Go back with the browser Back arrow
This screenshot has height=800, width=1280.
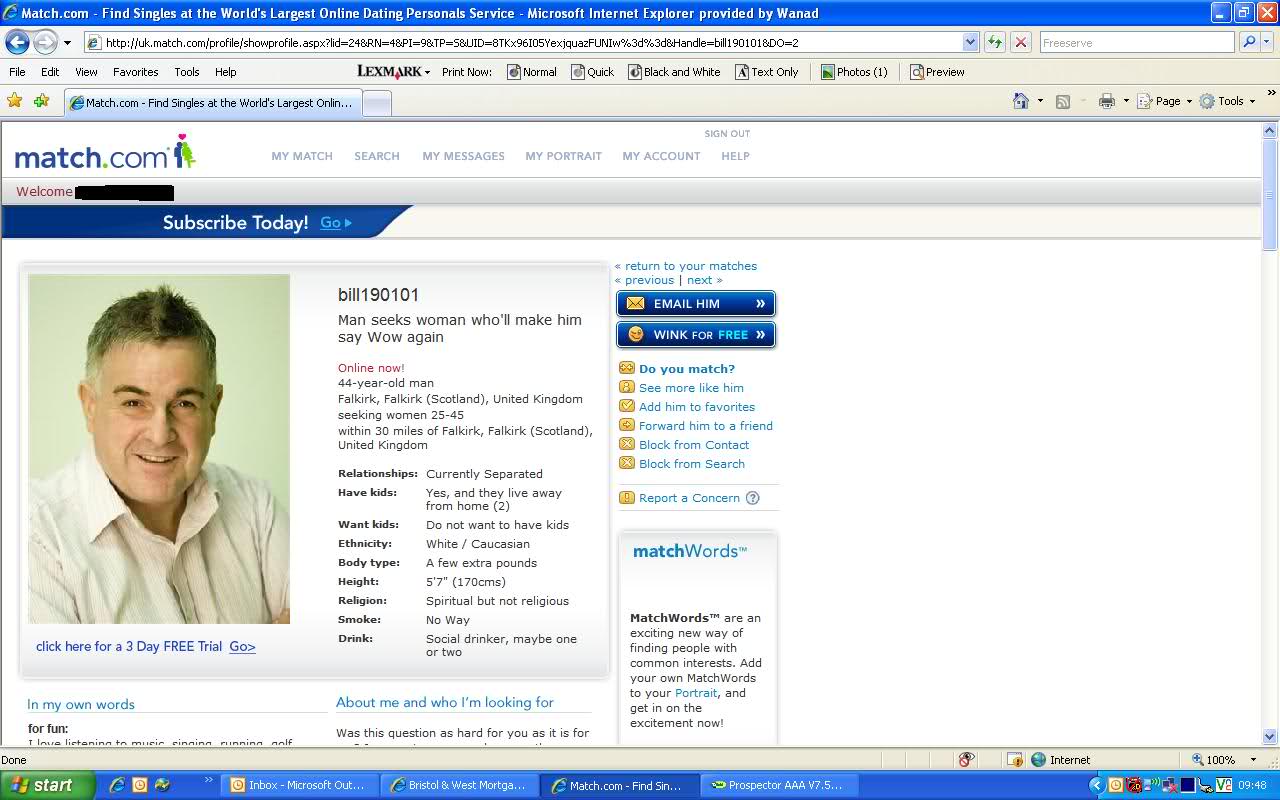click(17, 42)
